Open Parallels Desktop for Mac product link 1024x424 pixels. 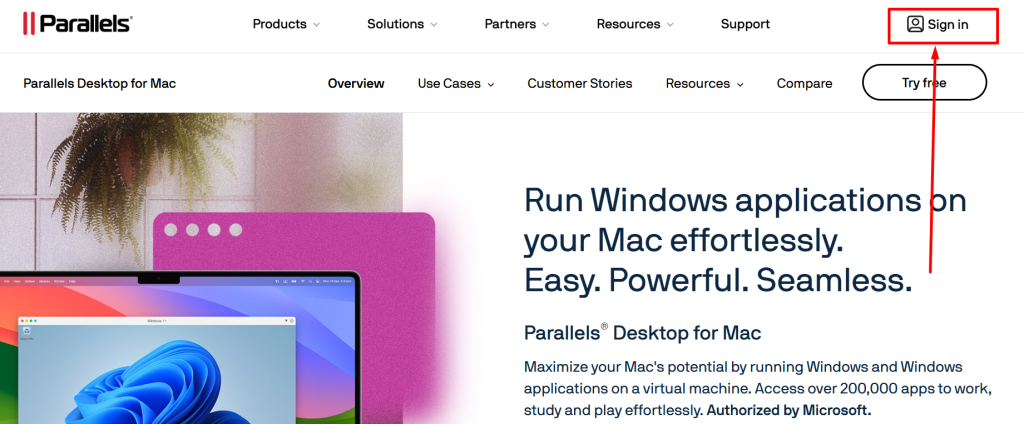coord(99,84)
